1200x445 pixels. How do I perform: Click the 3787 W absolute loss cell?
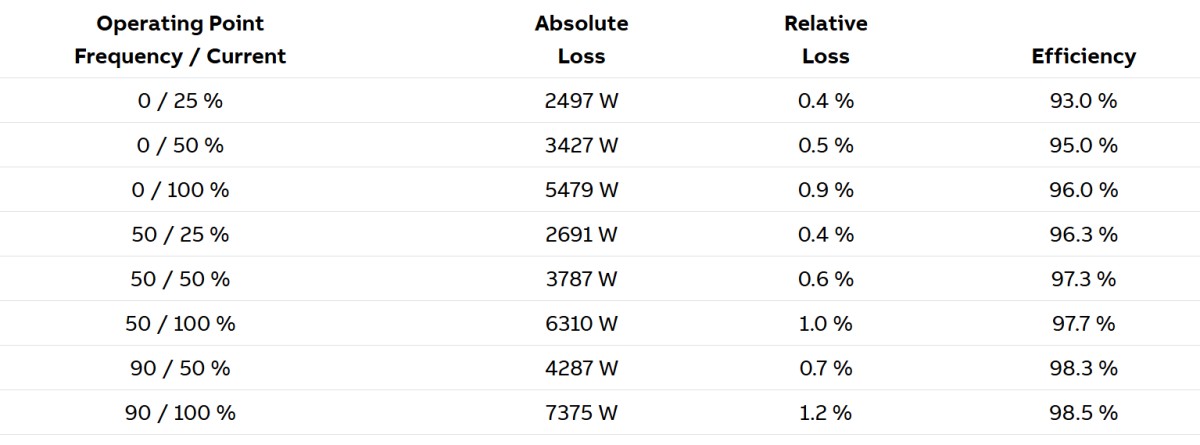coord(581,279)
